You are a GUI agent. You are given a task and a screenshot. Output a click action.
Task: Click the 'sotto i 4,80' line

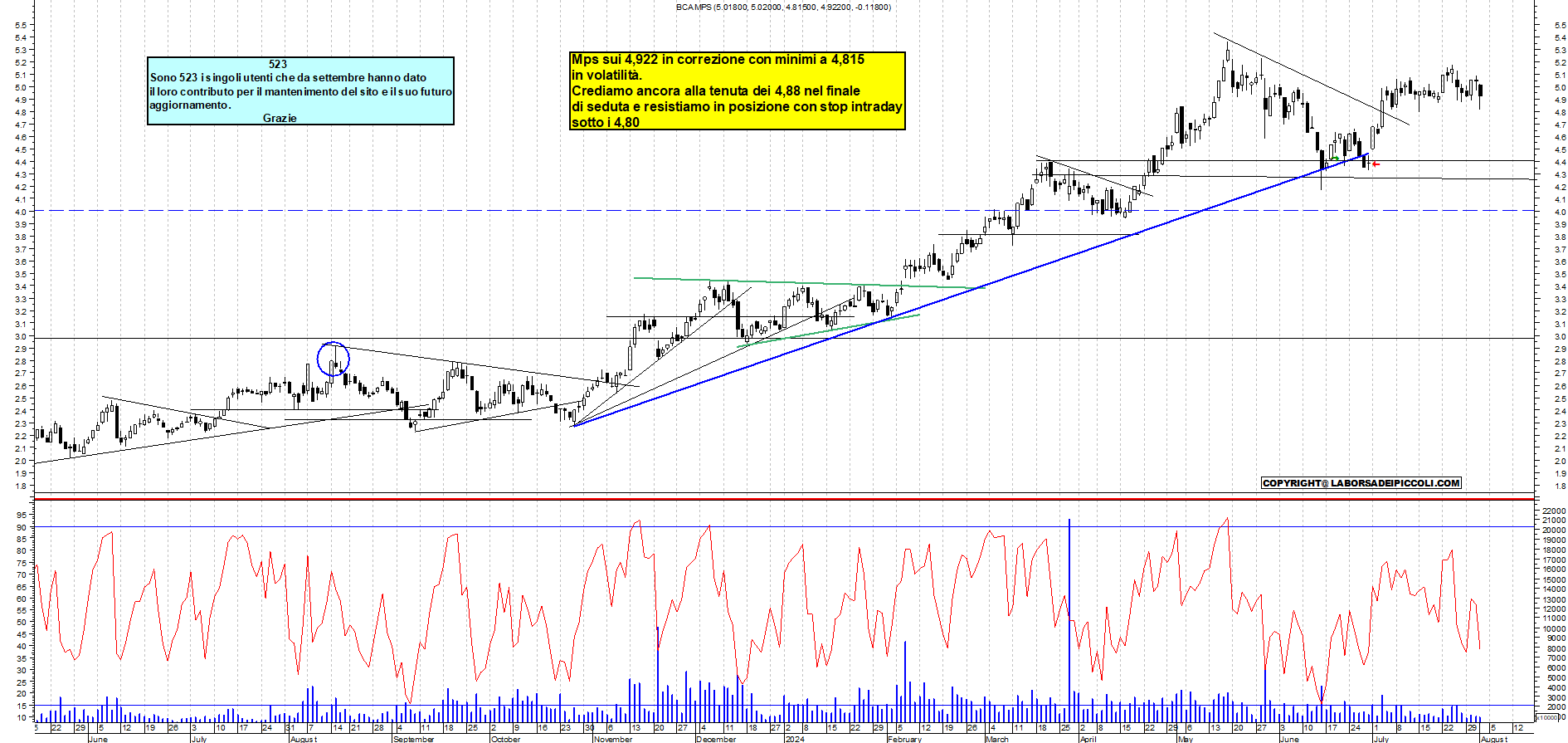click(x=606, y=122)
